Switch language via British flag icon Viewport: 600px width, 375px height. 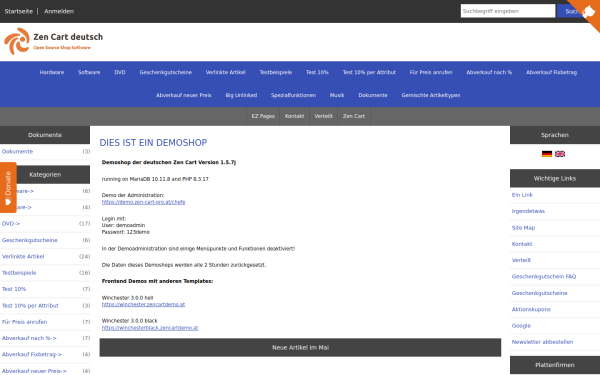click(560, 154)
